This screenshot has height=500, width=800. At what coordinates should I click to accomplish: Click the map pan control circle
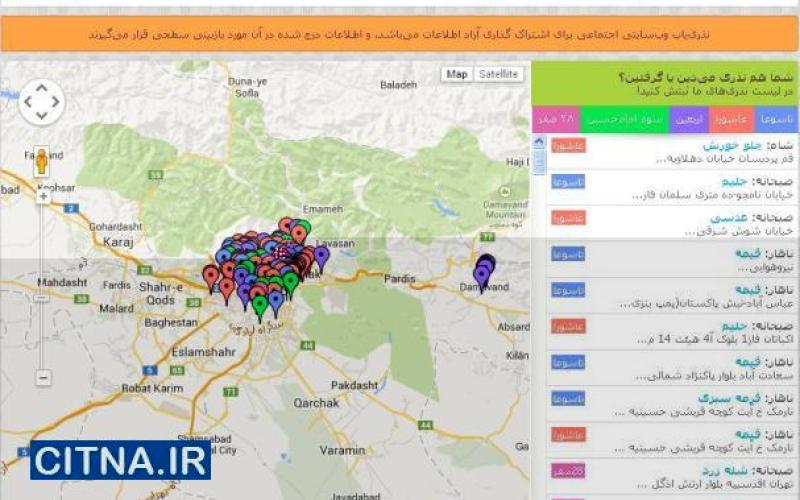[x=41, y=102]
